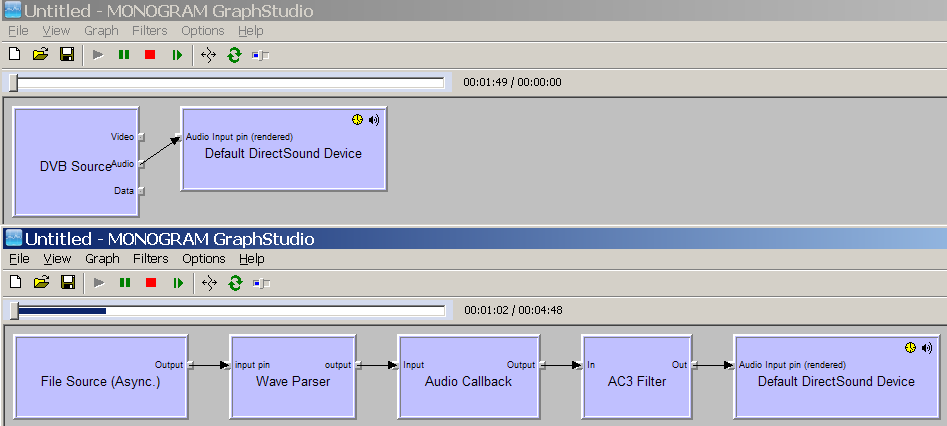Open the Options menu in the lower window

tap(203, 259)
